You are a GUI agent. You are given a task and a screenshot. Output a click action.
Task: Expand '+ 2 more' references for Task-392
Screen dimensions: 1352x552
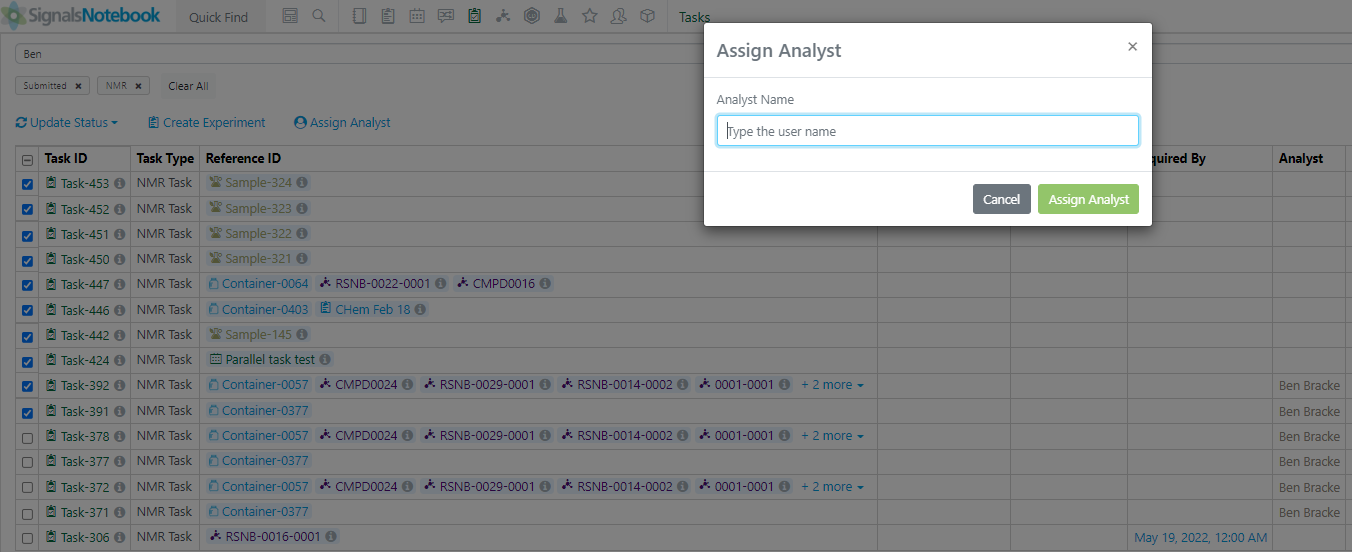pos(832,385)
